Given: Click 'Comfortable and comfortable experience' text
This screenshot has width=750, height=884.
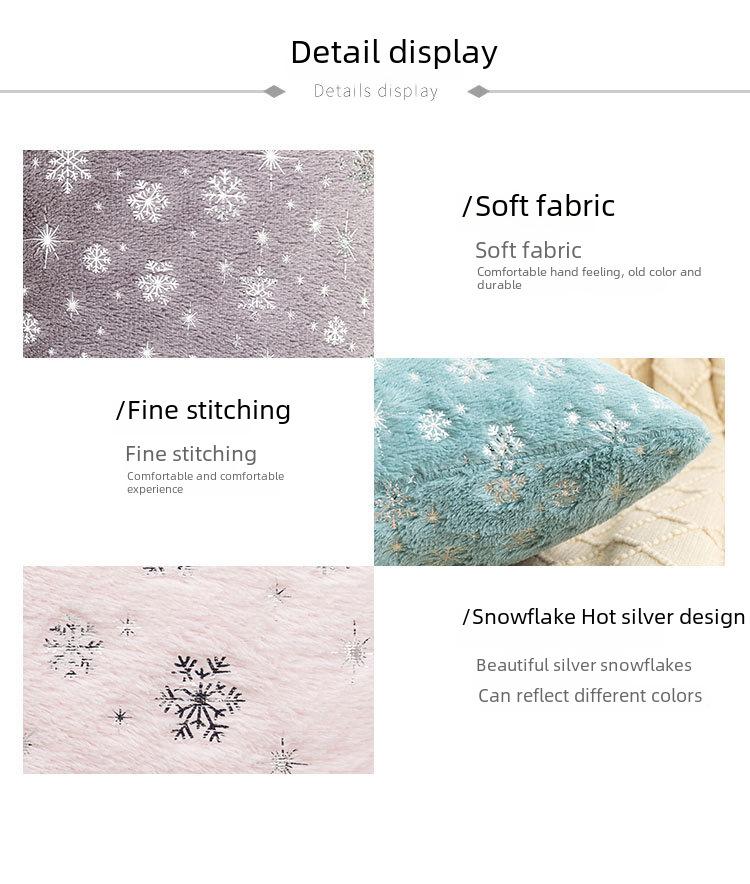Looking at the screenshot, I should (205, 483).
